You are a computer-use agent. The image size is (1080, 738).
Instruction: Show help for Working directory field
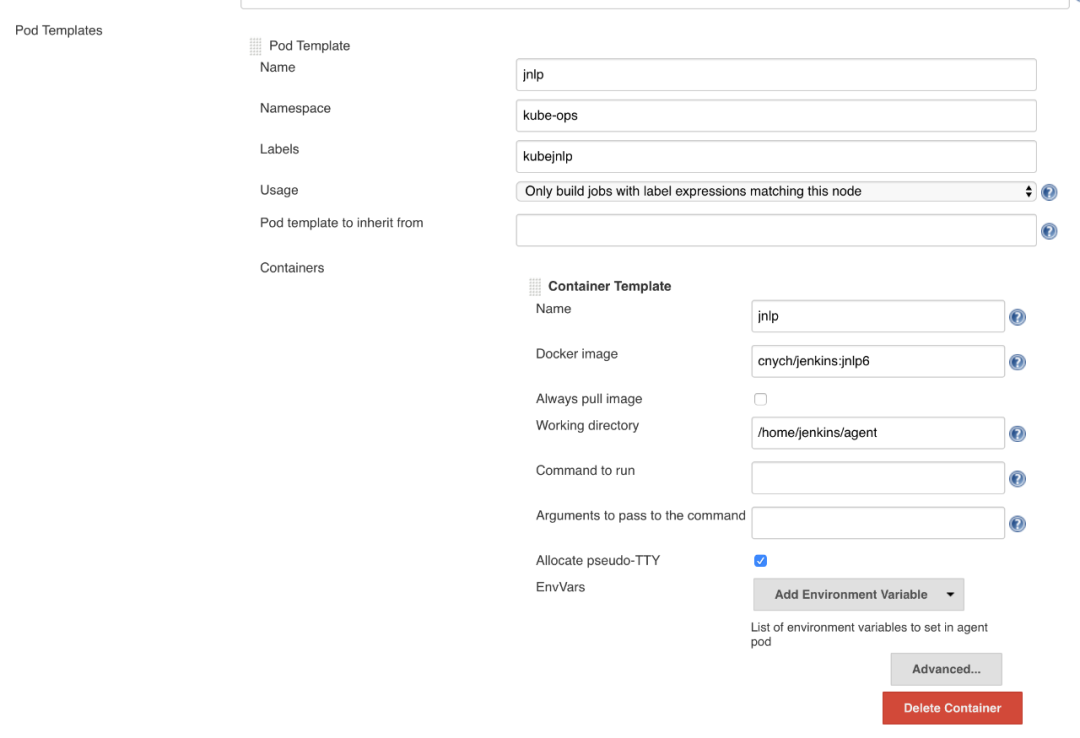click(1017, 434)
